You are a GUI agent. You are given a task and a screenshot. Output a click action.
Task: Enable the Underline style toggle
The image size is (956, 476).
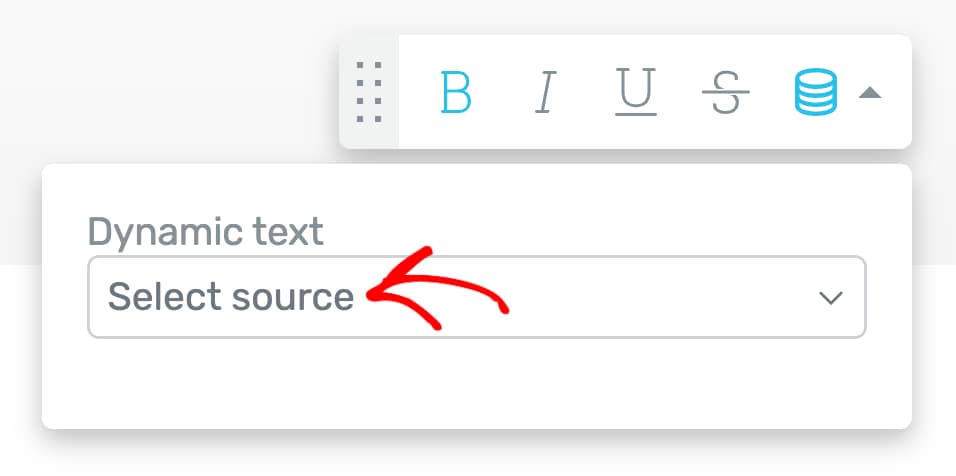click(636, 92)
